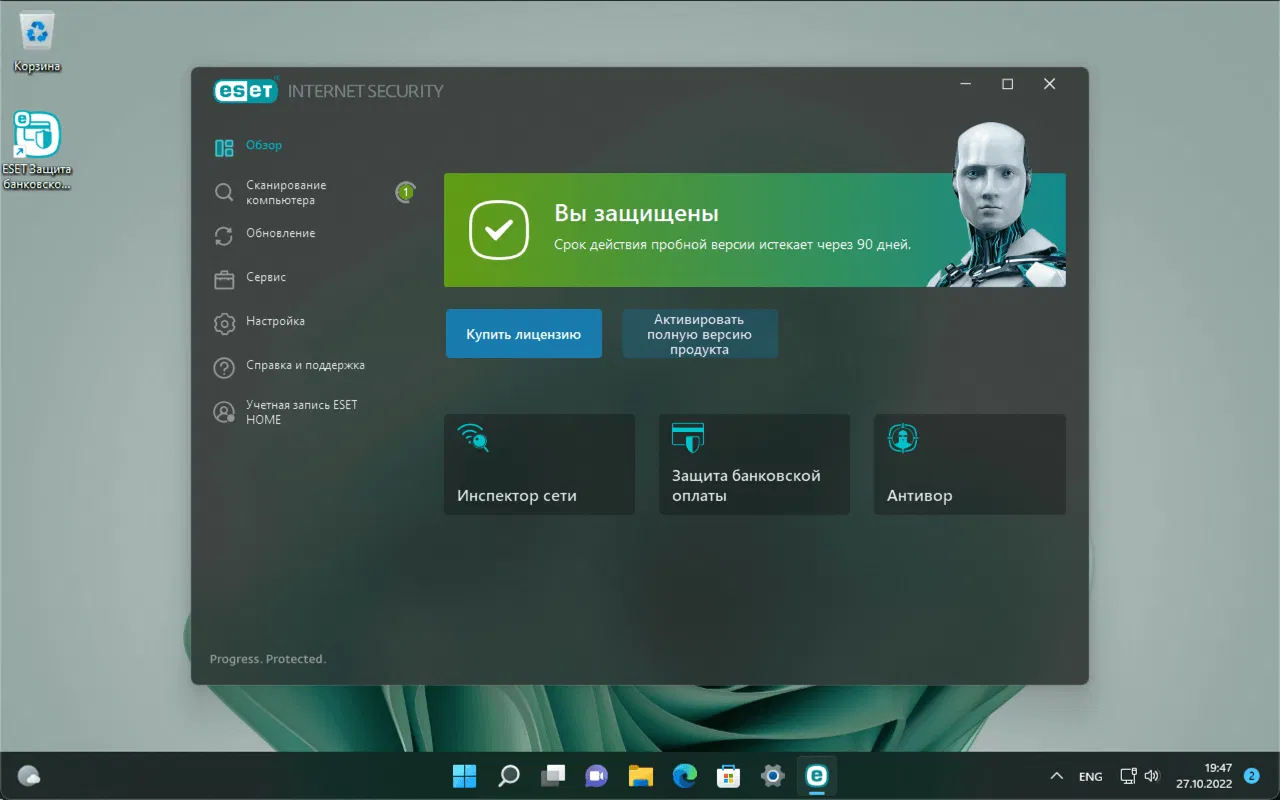Expand hidden system tray icons chevron

(x=1056, y=775)
